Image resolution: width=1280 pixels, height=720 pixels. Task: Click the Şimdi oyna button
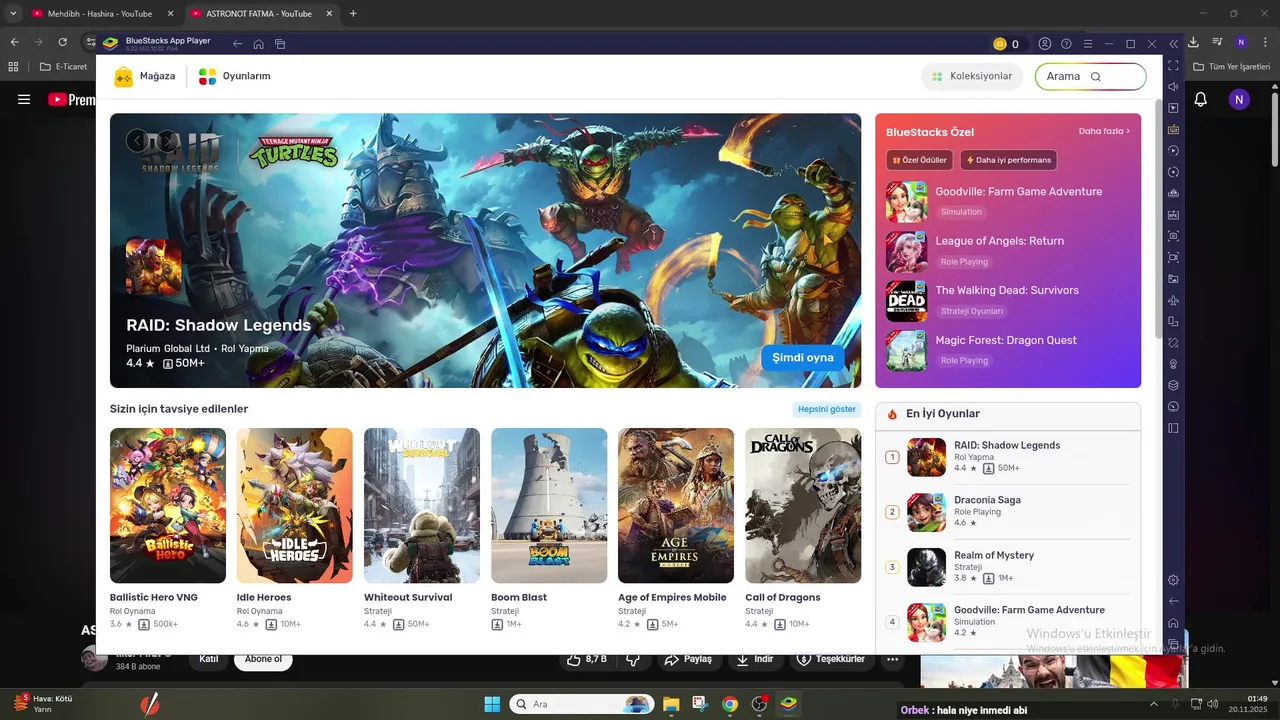coord(803,358)
